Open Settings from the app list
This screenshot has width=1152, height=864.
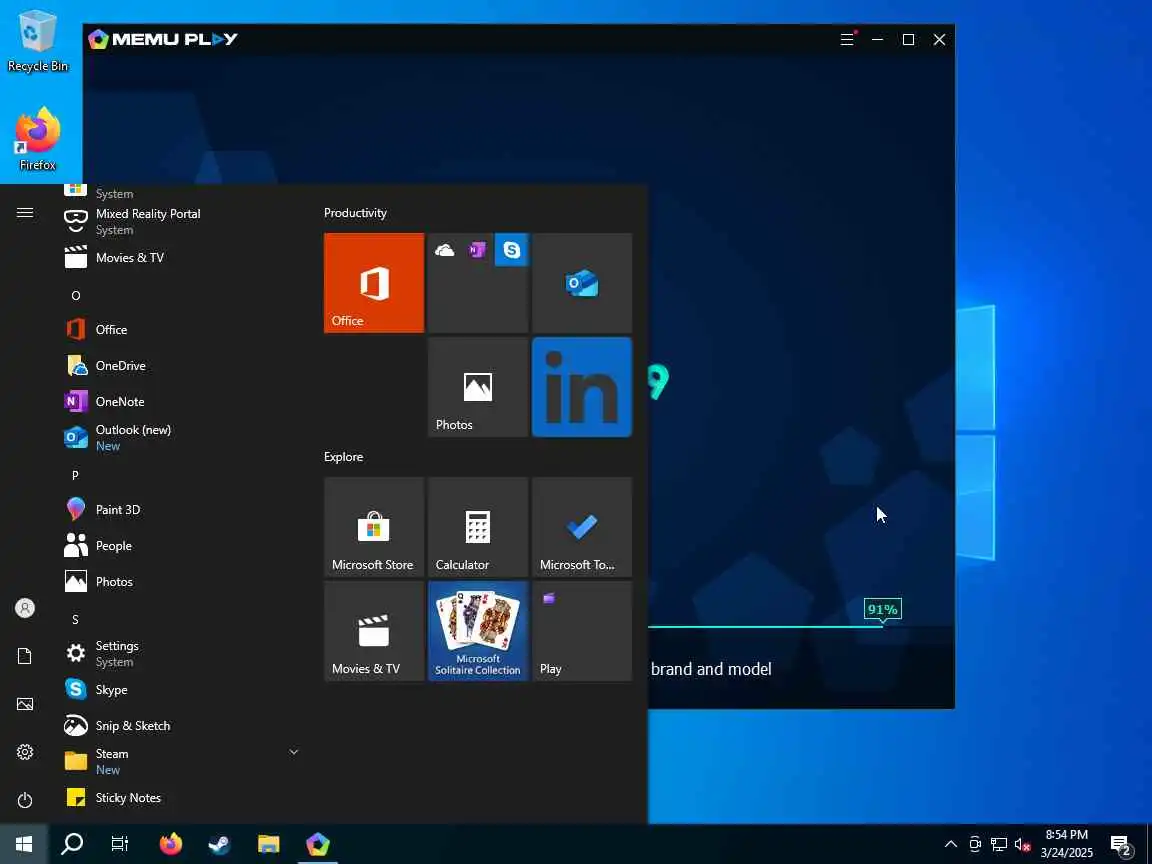[x=180, y=653]
